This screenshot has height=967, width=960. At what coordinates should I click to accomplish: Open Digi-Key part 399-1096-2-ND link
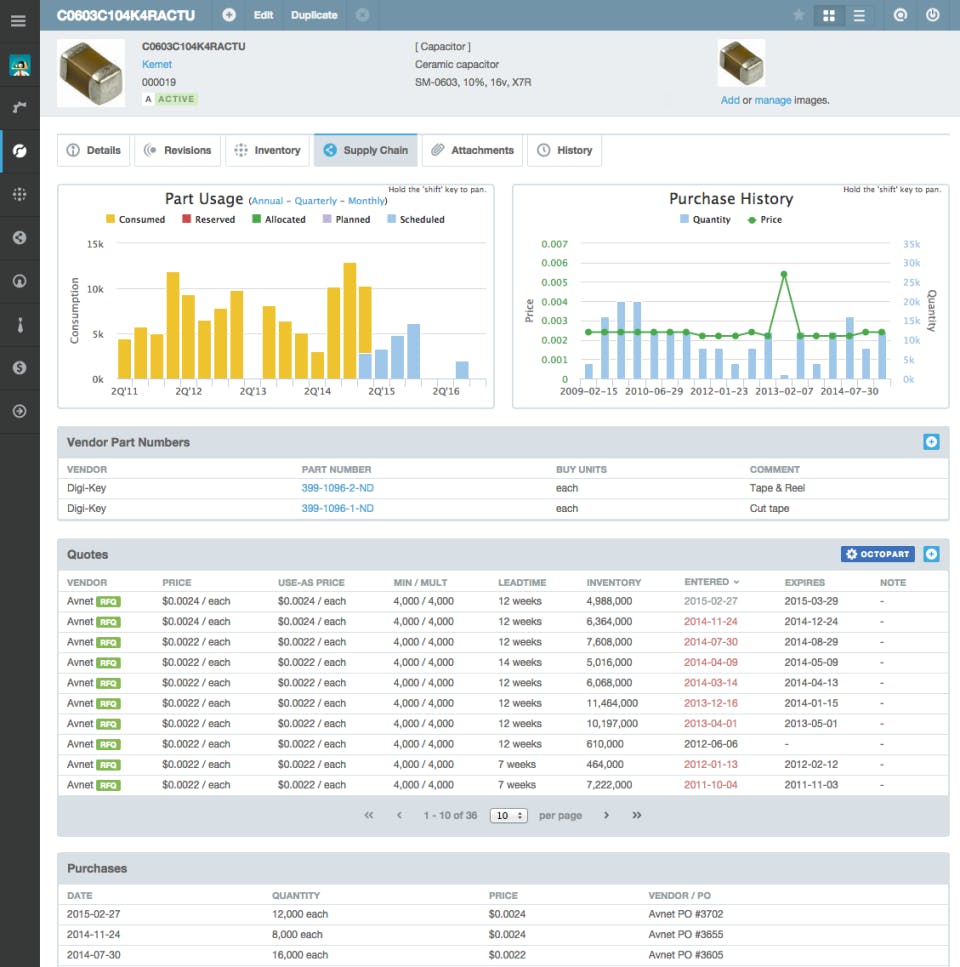click(x=338, y=488)
